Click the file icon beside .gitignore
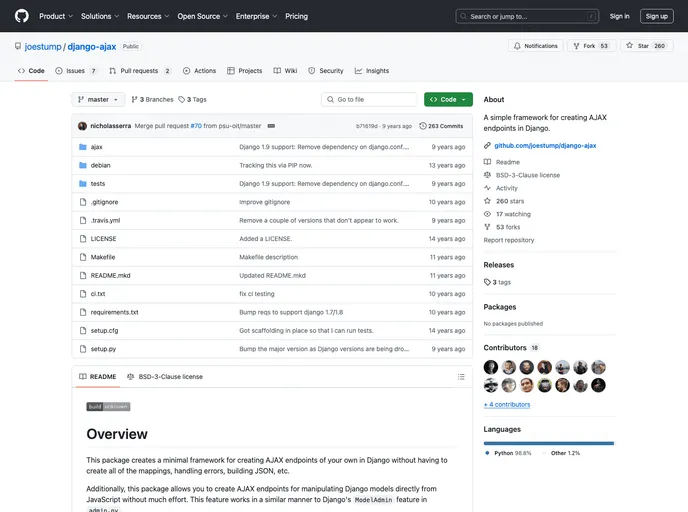This screenshot has width=688, height=512. [82, 202]
